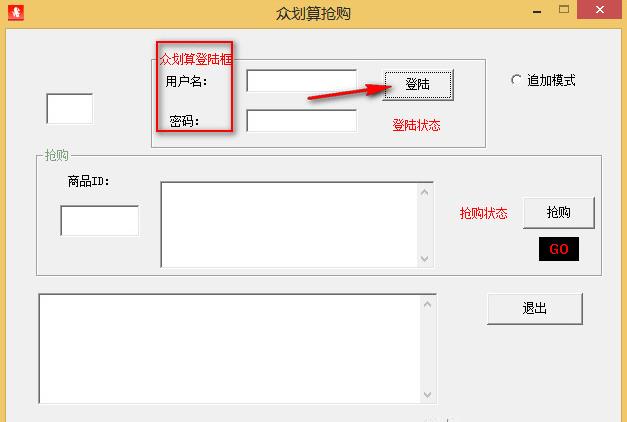Viewport: 627px width, 422px height.
Task: Click the small empty box left of the login frame
Action: pos(69,109)
